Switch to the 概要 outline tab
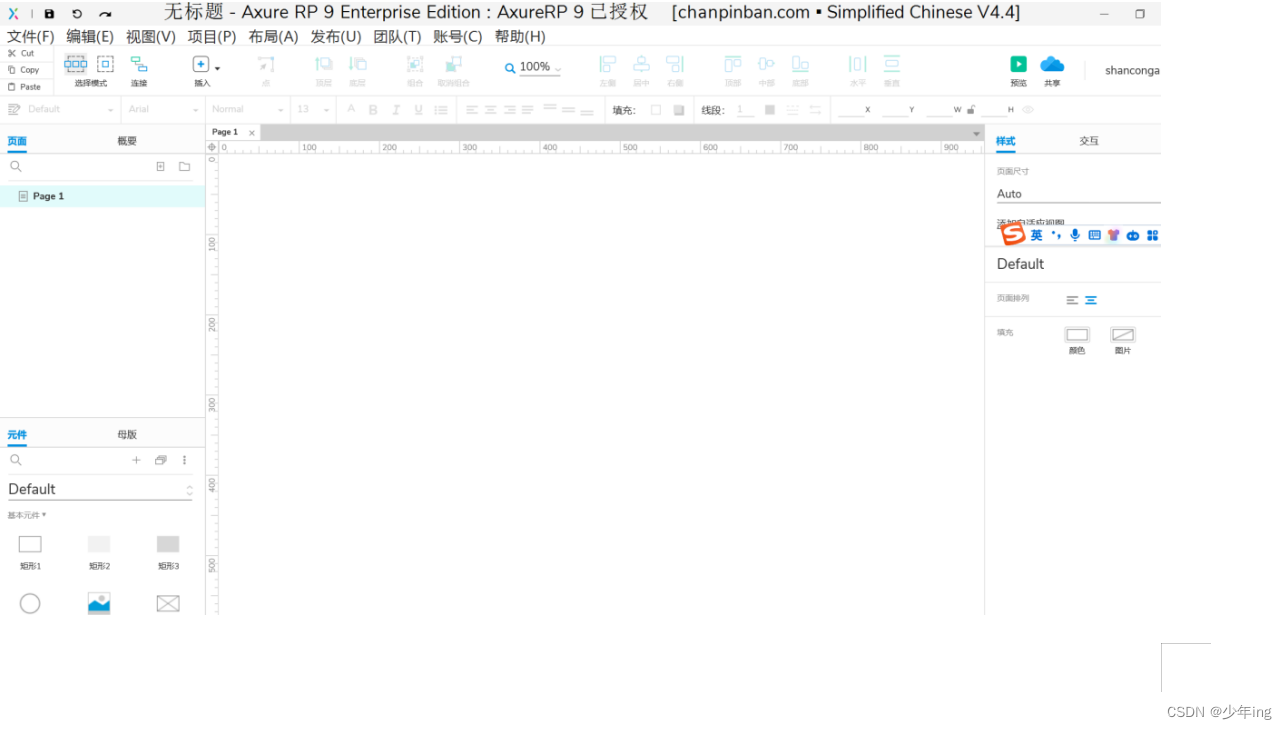Image resolution: width=1287 pixels, height=729 pixels. [x=127, y=141]
